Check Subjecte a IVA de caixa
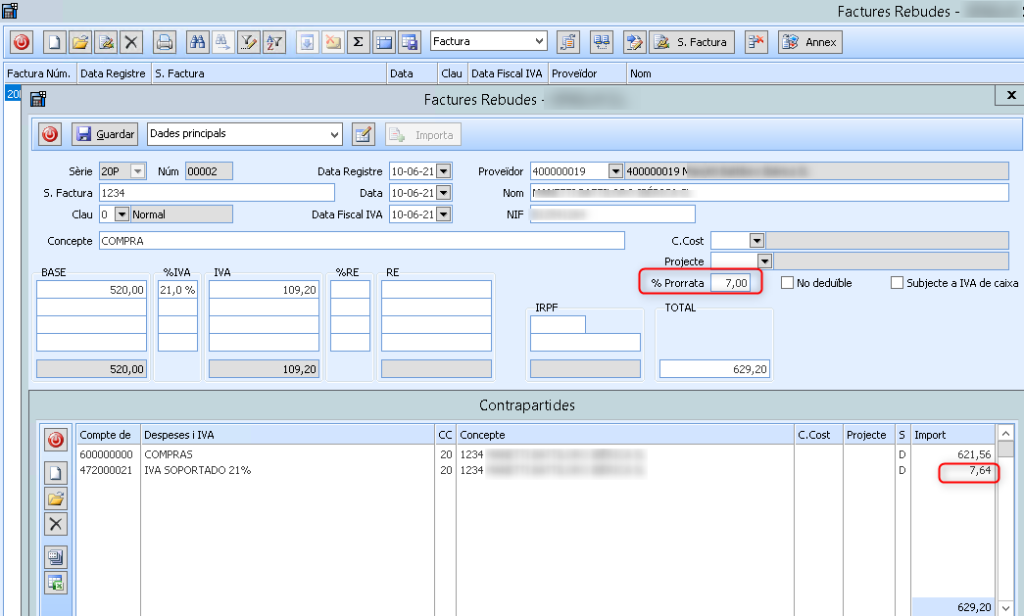 [x=896, y=283]
